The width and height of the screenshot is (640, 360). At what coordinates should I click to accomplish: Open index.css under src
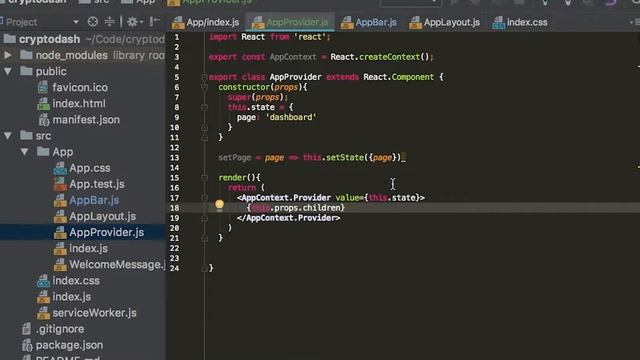point(76,281)
